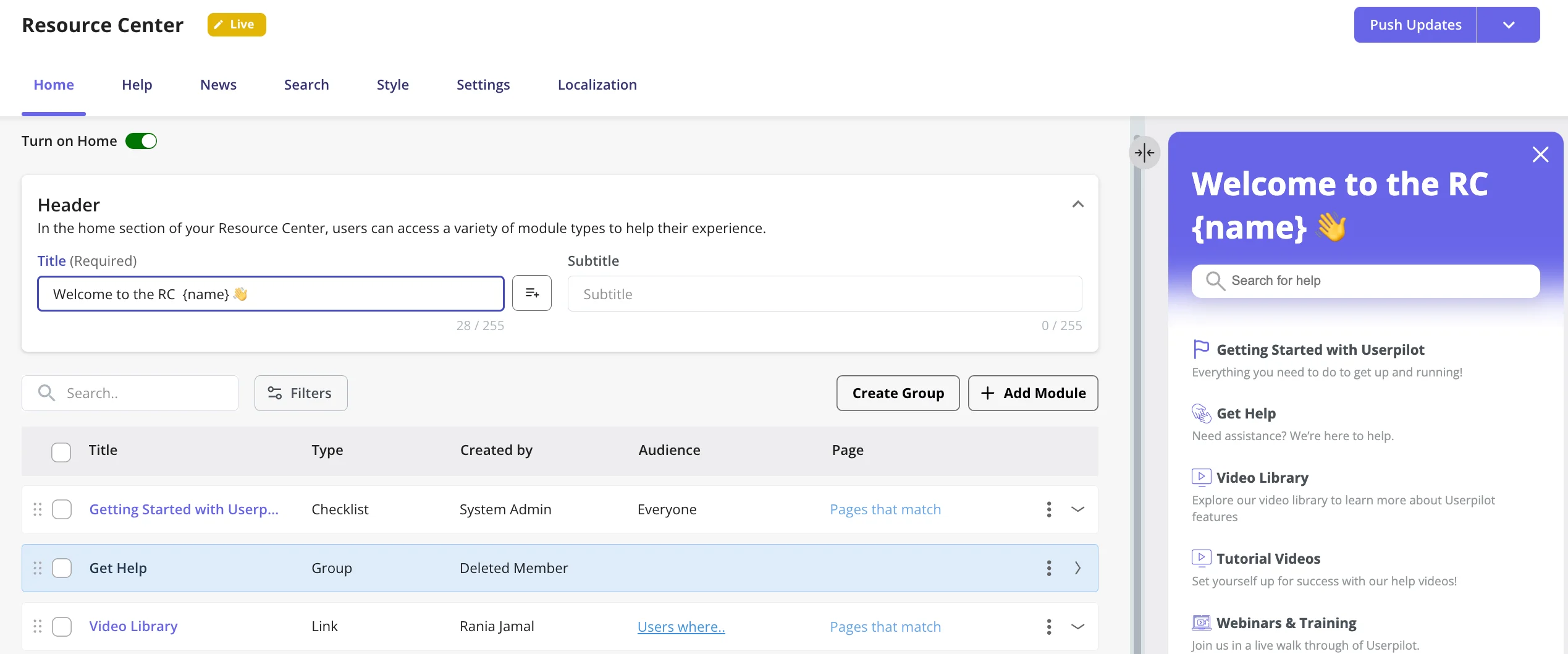Expand the Video Library row

point(1078,627)
